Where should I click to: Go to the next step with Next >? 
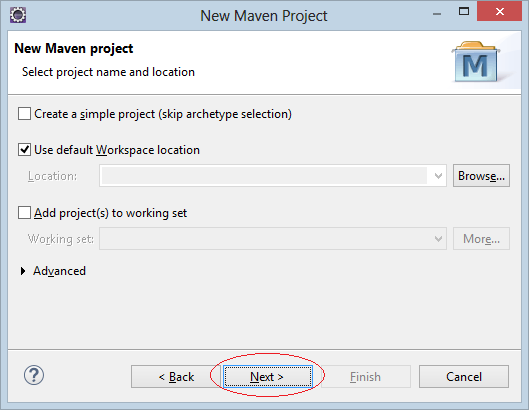tap(268, 377)
